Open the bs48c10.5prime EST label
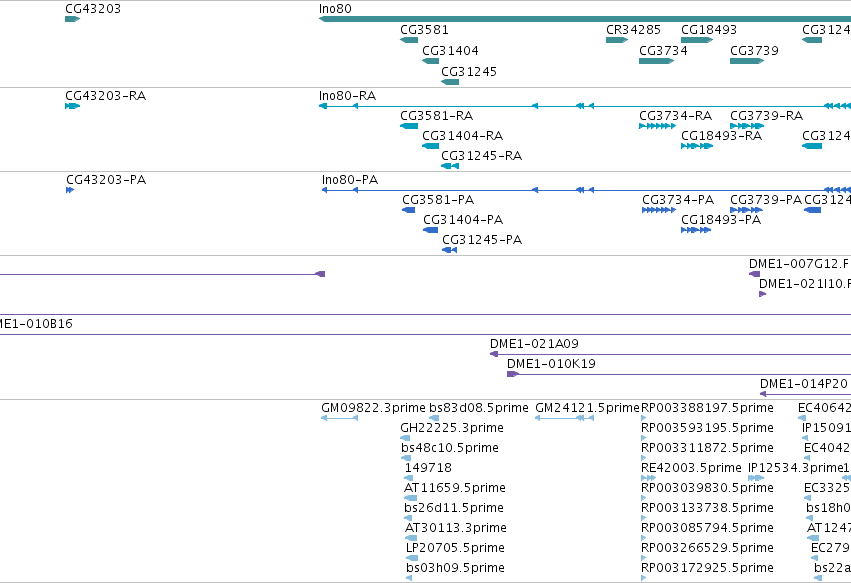This screenshot has width=851, height=583. pyautogui.click(x=450, y=448)
